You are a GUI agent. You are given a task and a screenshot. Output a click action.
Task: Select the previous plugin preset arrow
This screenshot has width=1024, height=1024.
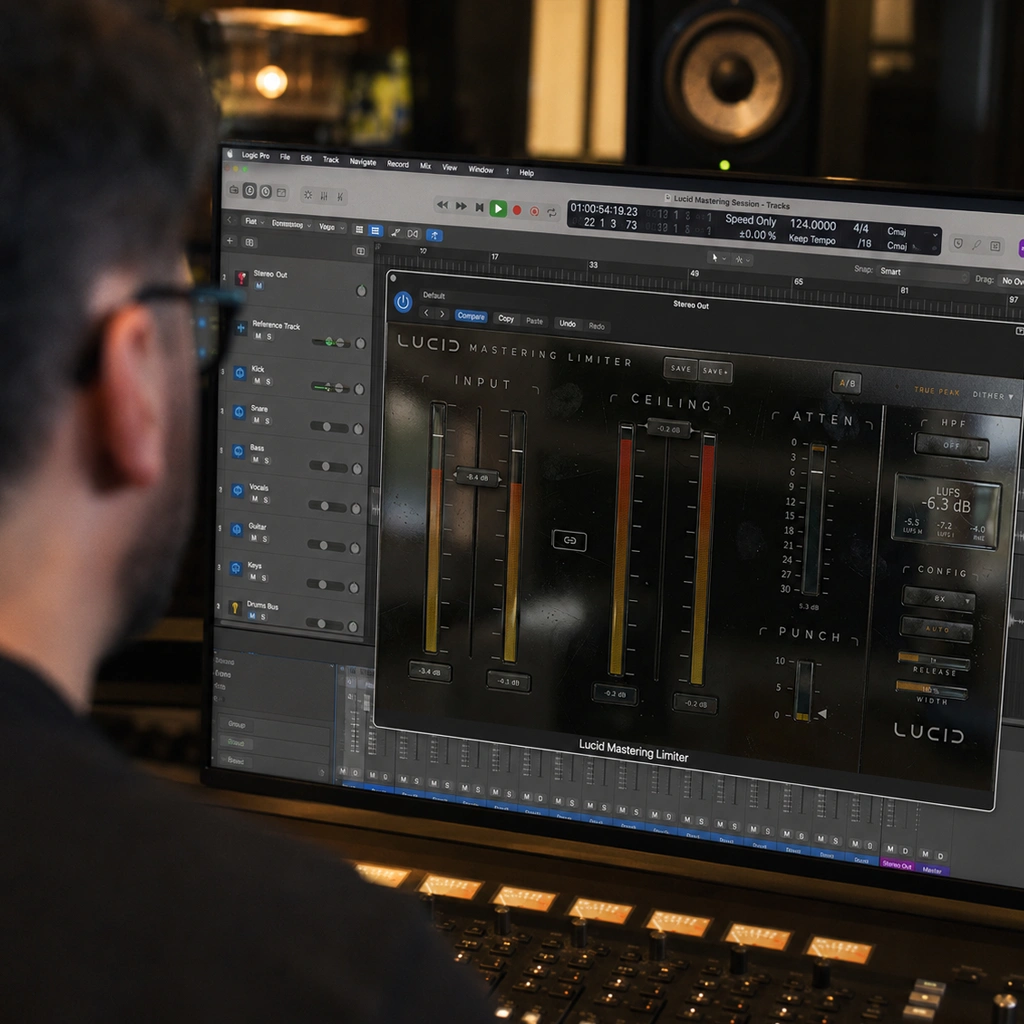point(426,313)
